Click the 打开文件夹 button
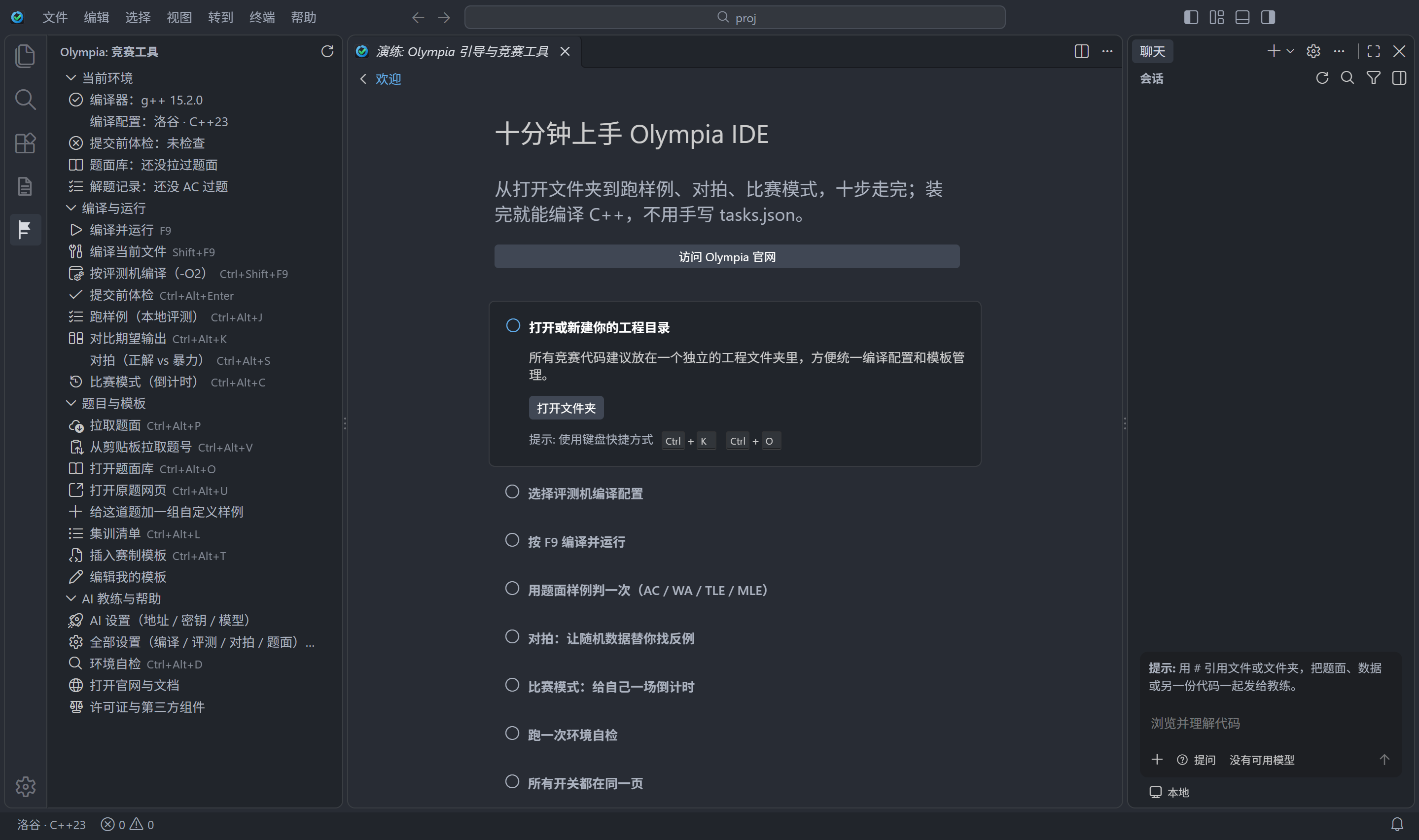This screenshot has height=840, width=1419. click(566, 408)
